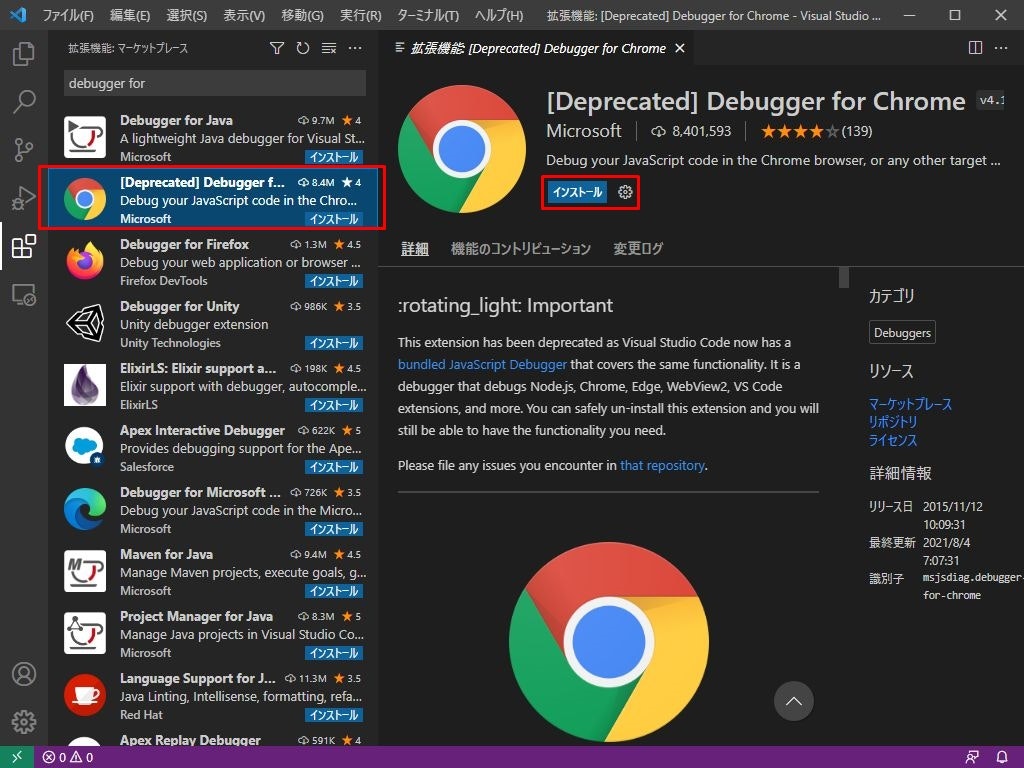Open the Manage gear in activity bar

pos(24,722)
